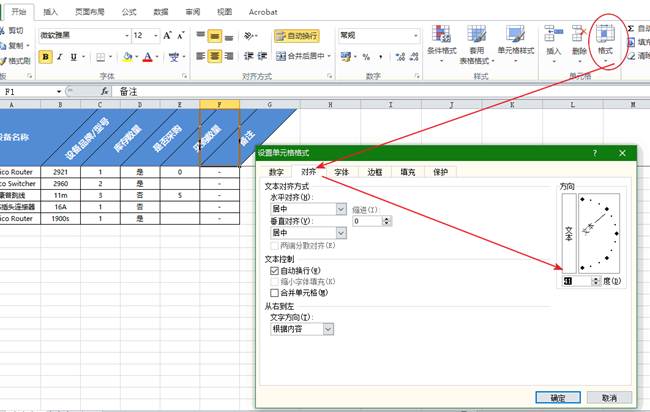Click the phonetic guide 文 icon
The height and width of the screenshot is (412, 650).
click(x=174, y=57)
